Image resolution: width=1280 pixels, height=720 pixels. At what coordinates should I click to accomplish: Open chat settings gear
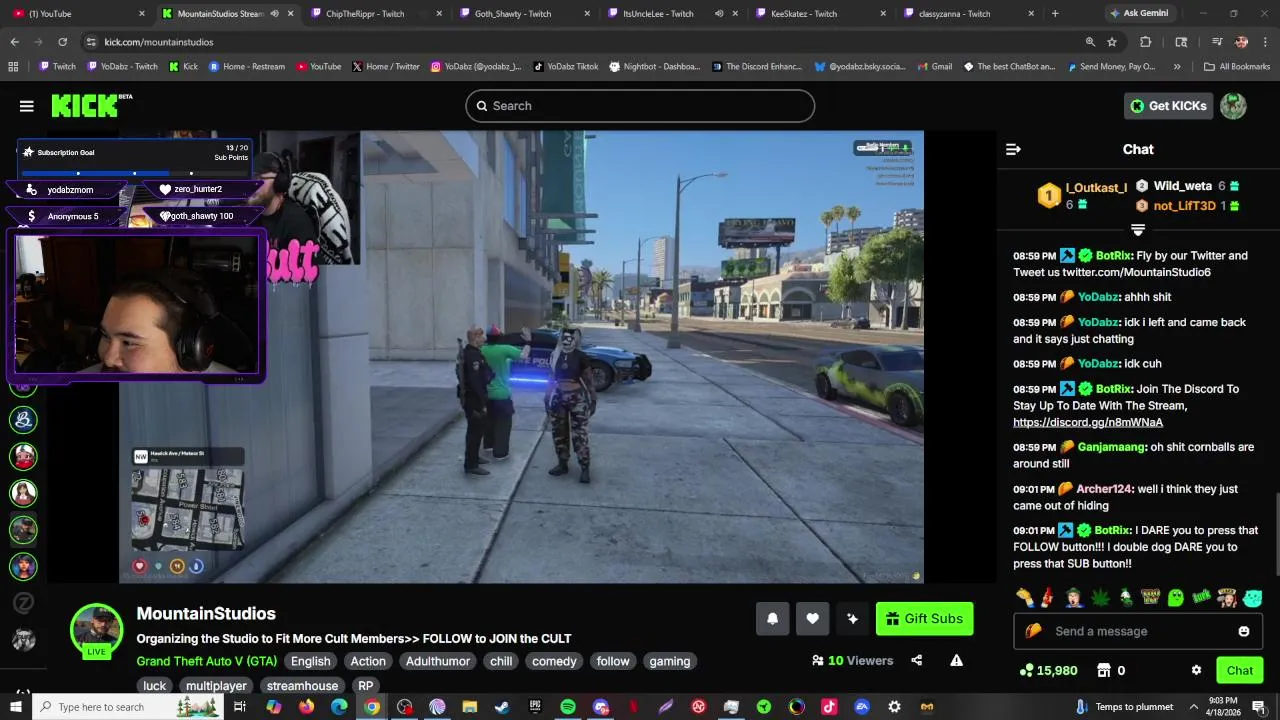pos(1196,670)
